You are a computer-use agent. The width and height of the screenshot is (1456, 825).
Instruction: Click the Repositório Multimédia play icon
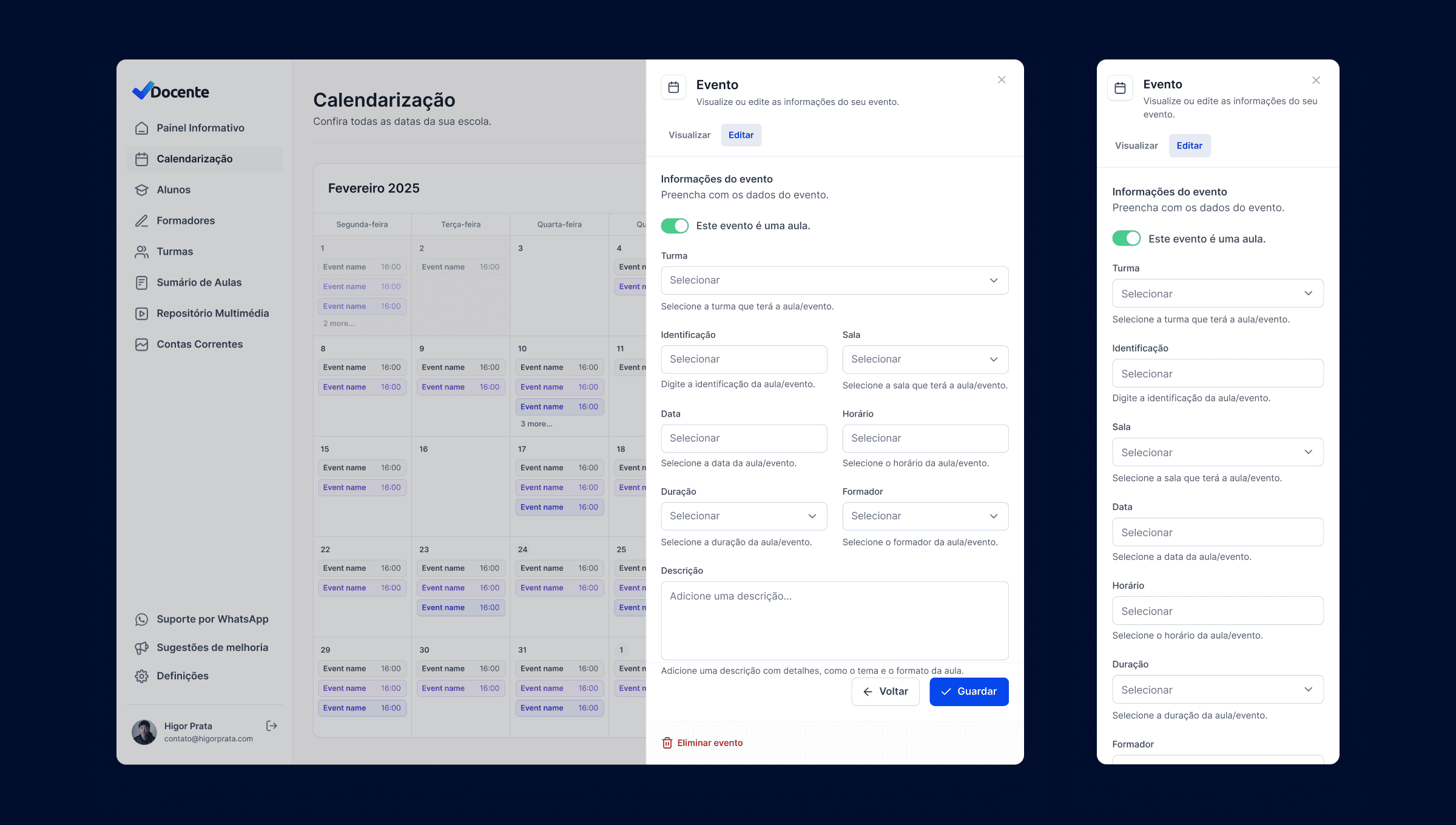141,314
